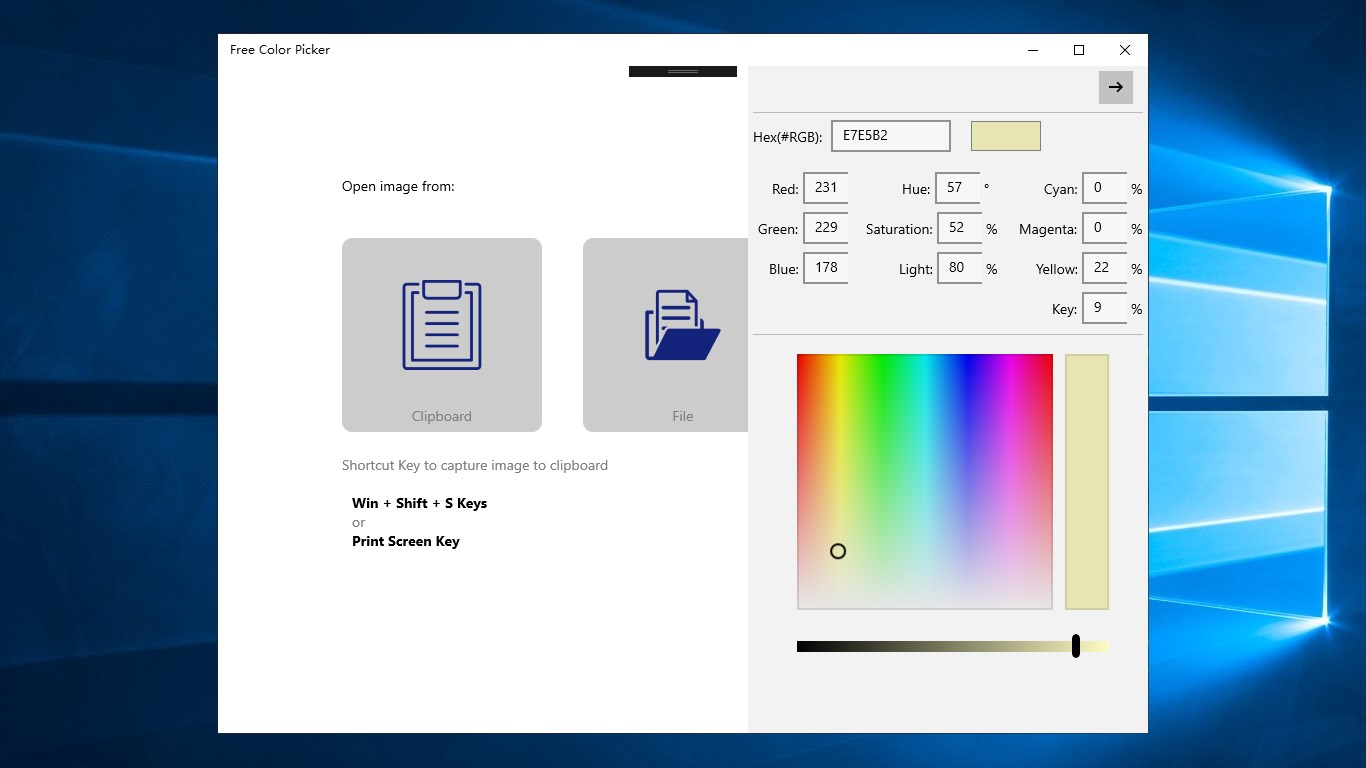Click 'Shortcut Key to capture image to clipboard' text

click(475, 465)
